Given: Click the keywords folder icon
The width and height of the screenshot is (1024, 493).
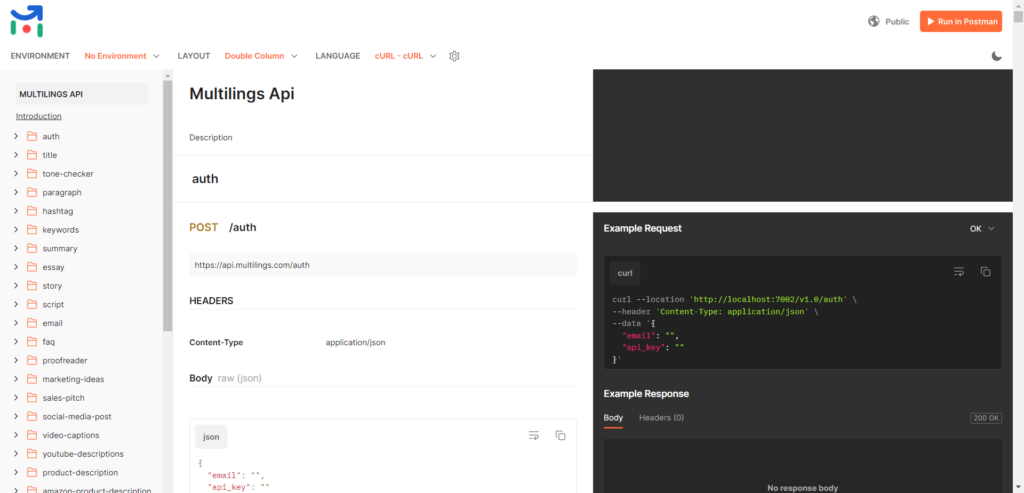Looking at the screenshot, I should [x=31, y=230].
